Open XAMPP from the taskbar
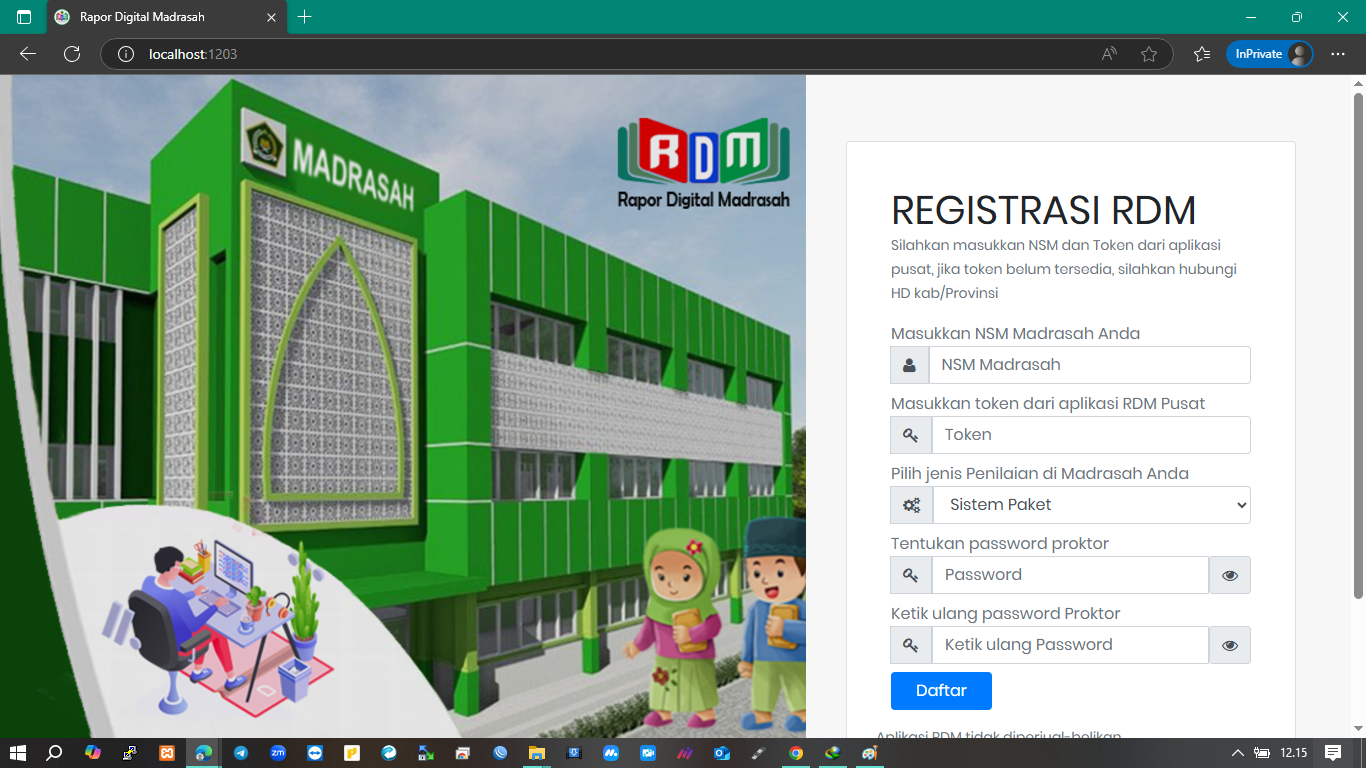 tap(168, 753)
